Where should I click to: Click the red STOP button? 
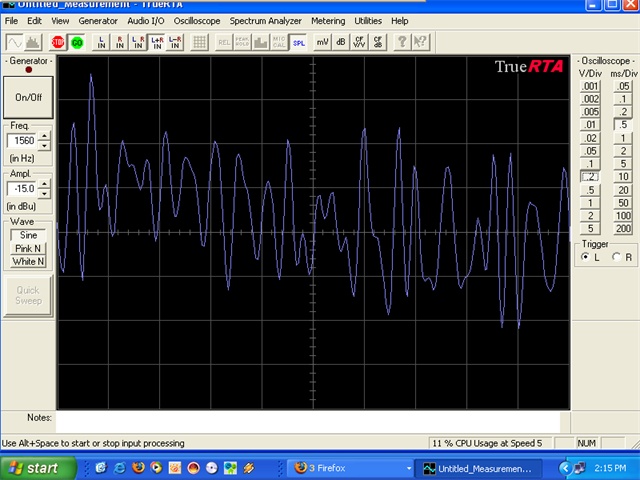point(58,42)
